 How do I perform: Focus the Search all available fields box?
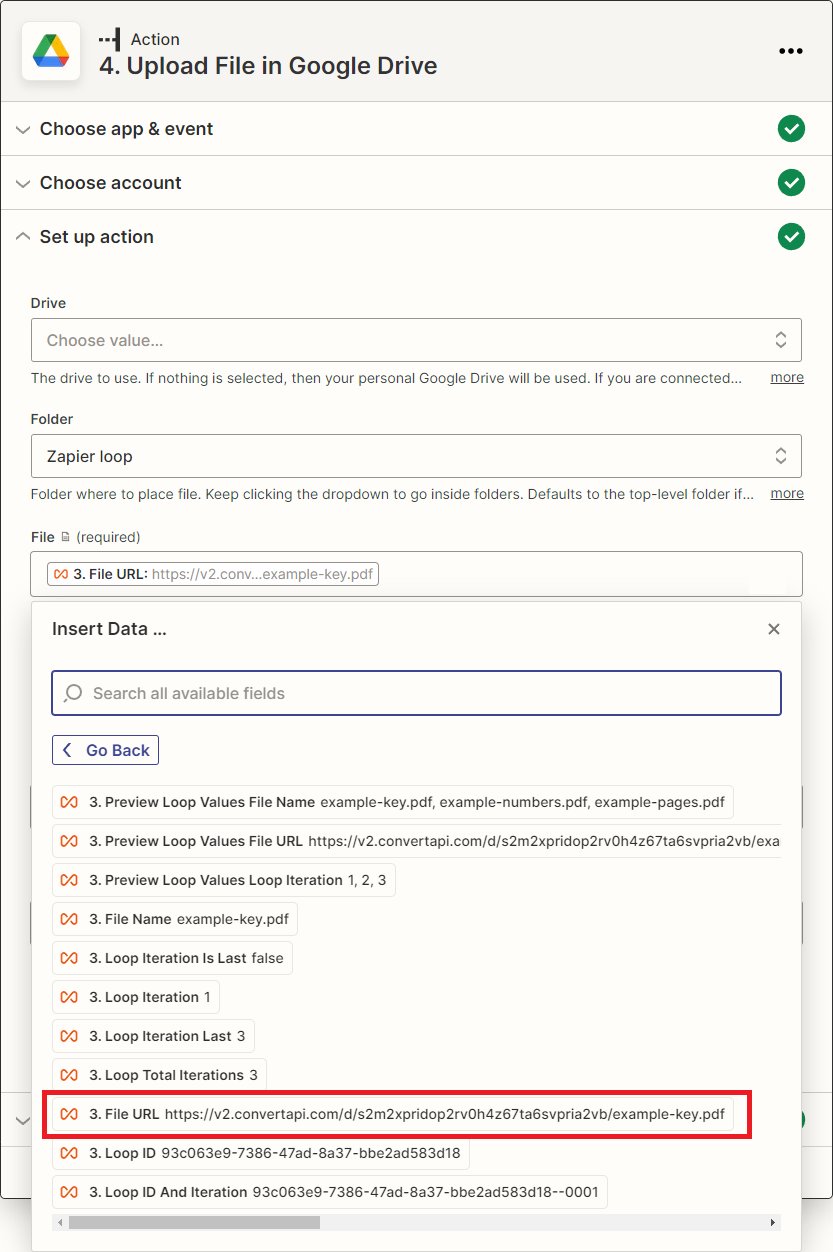(x=416, y=693)
